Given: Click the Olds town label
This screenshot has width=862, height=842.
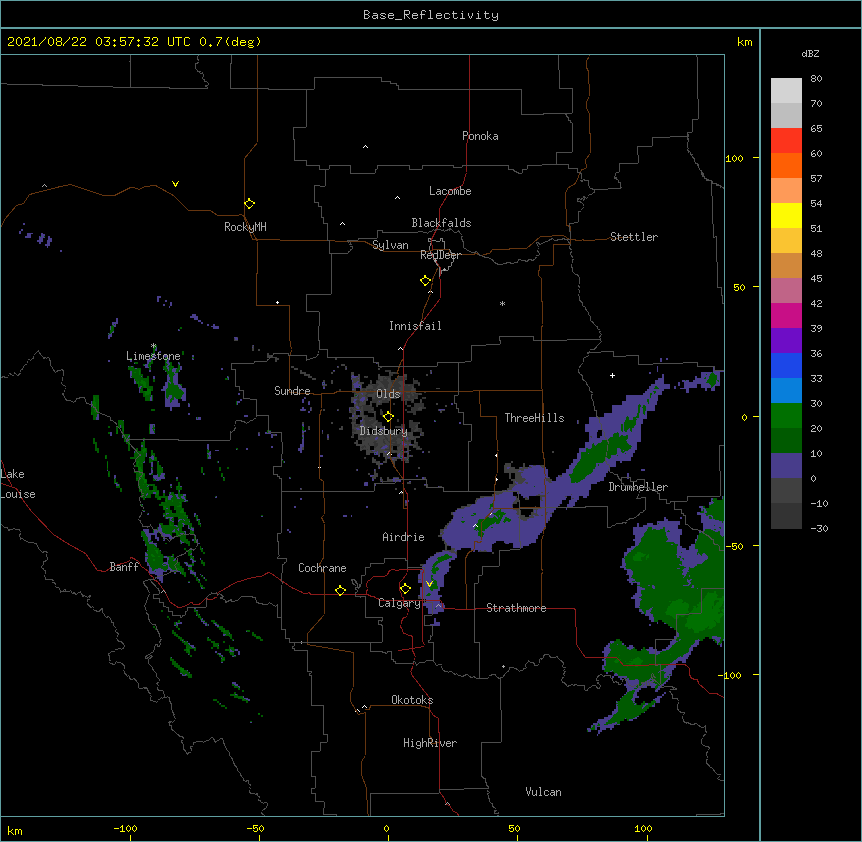Looking at the screenshot, I should (x=388, y=394).
